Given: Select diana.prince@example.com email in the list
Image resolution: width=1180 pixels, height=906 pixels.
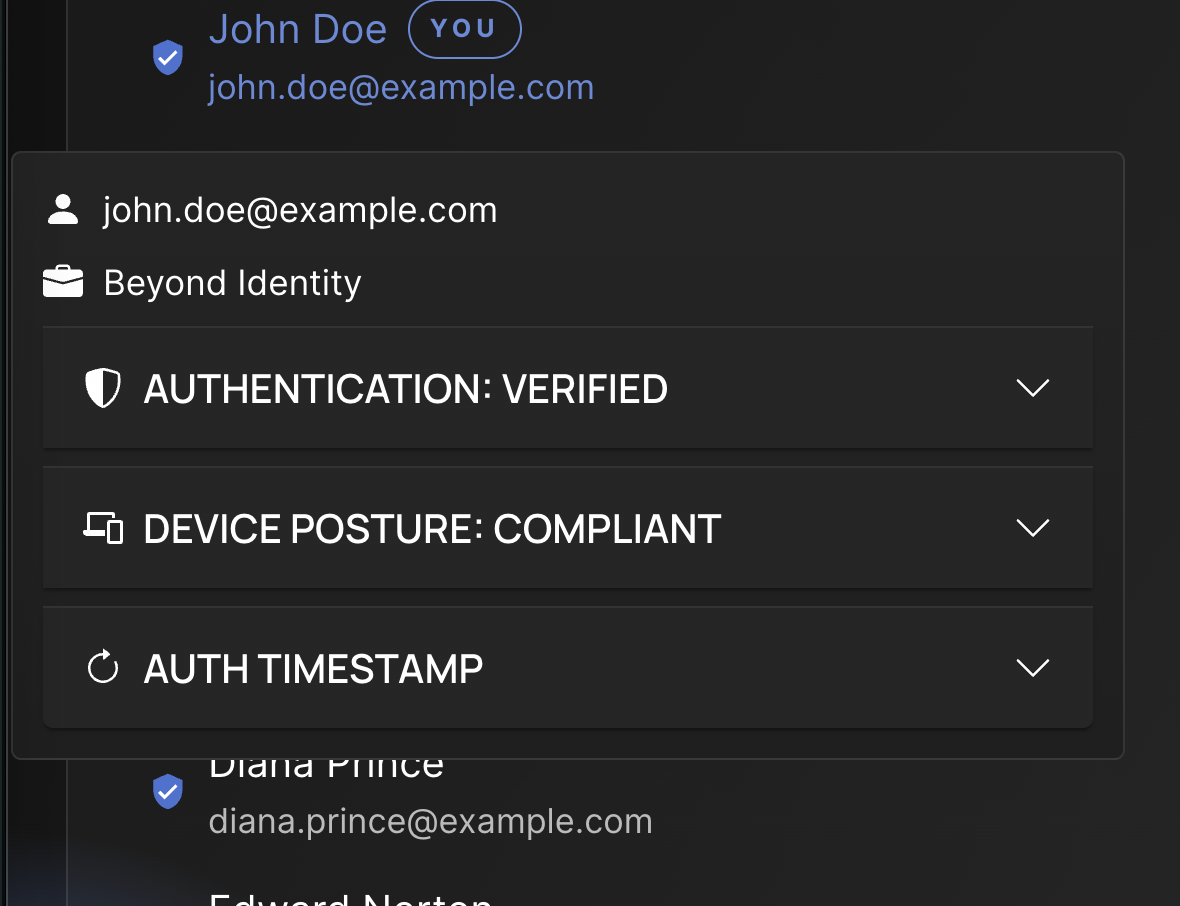Looking at the screenshot, I should coord(430,821).
